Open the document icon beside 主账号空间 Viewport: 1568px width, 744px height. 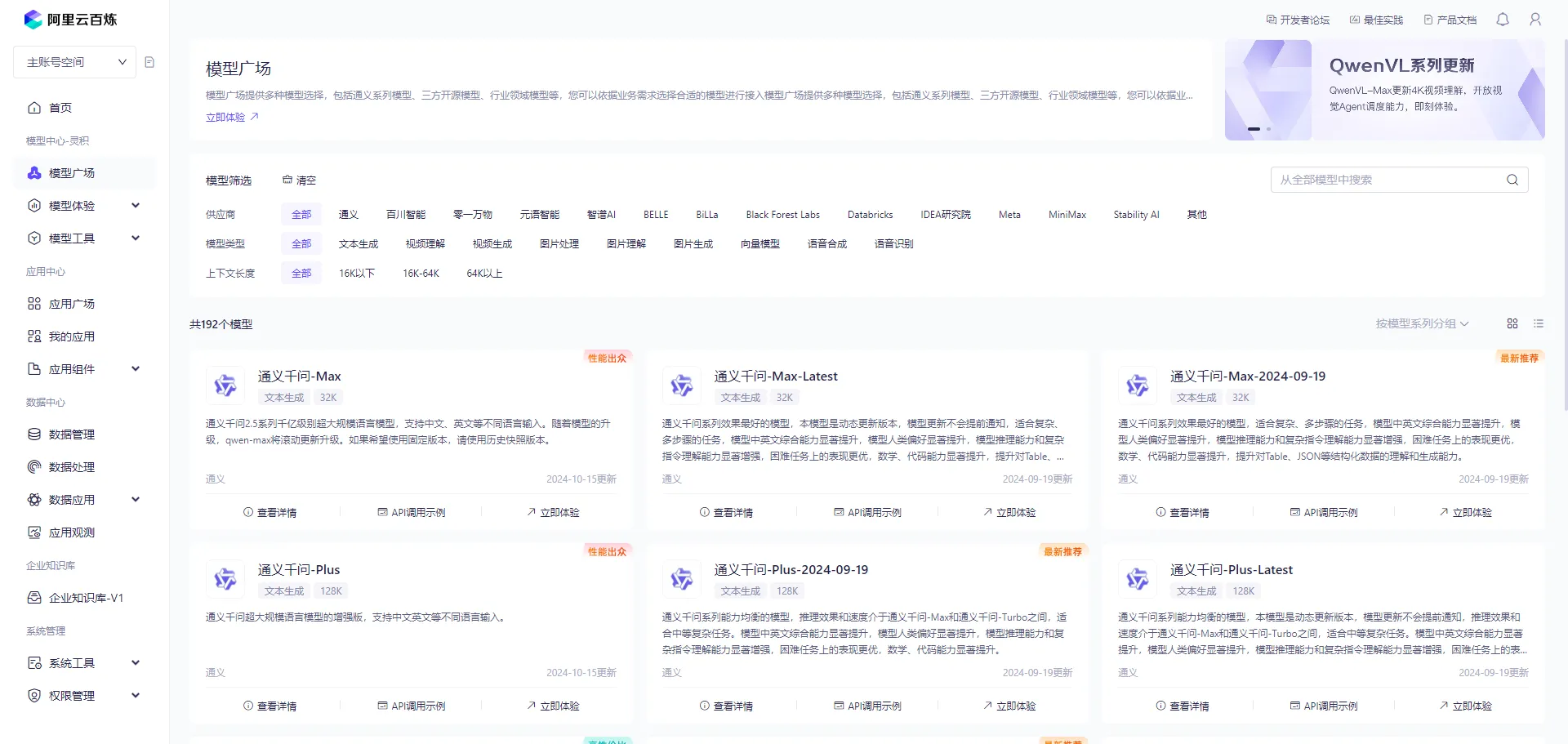point(149,62)
